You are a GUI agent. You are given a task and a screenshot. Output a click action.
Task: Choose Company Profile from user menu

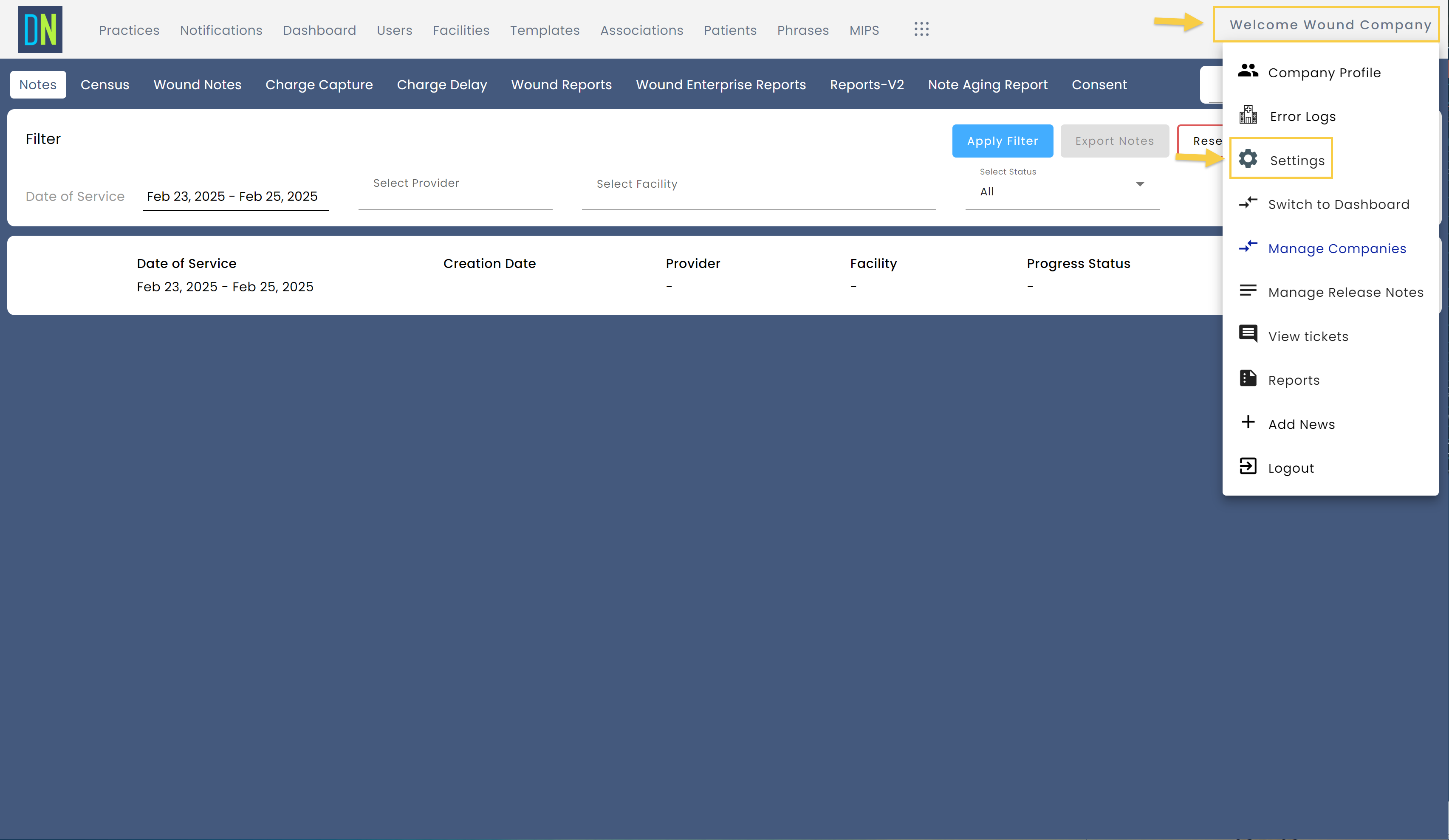[1330, 73]
